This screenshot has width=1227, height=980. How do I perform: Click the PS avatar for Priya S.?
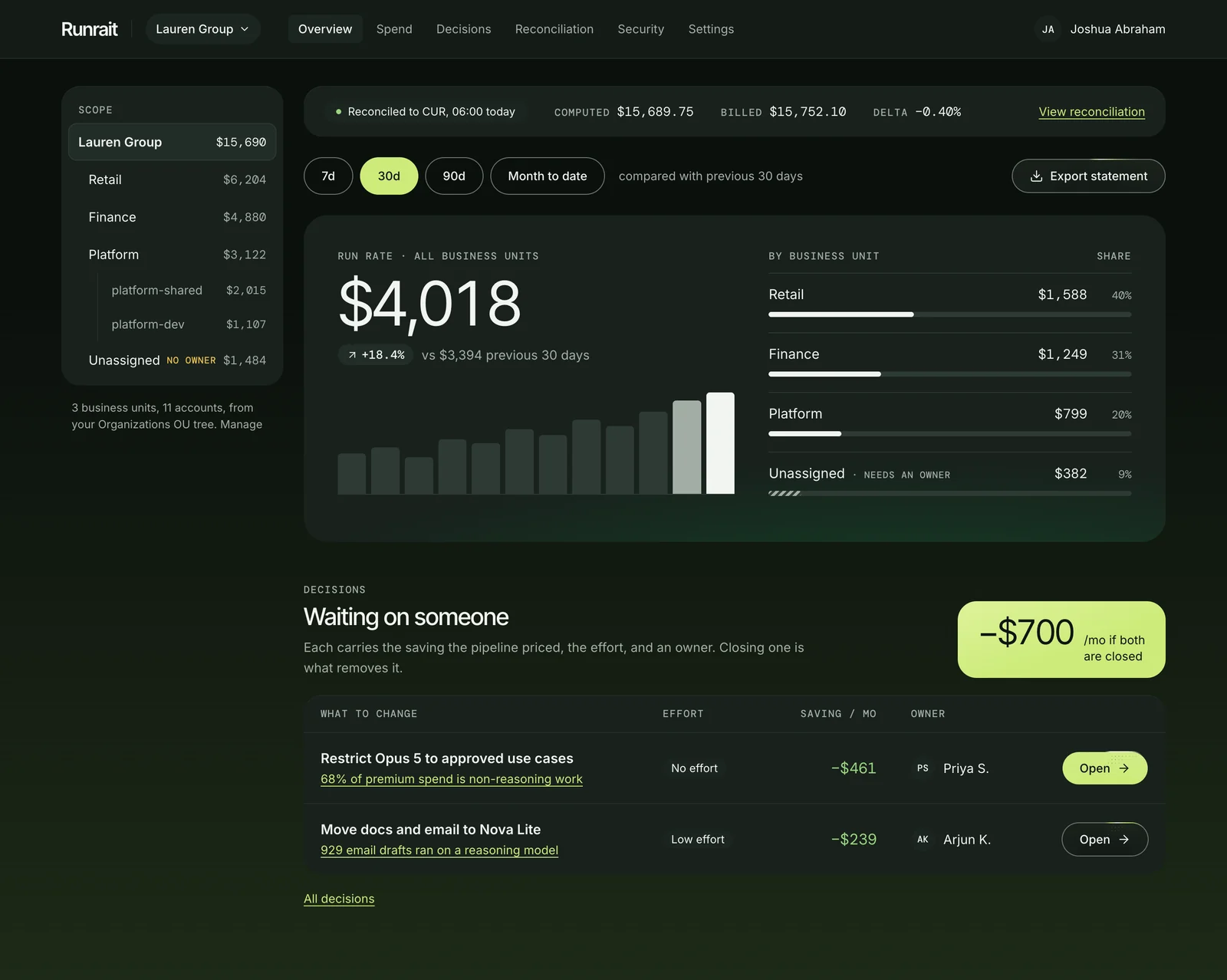pos(923,768)
